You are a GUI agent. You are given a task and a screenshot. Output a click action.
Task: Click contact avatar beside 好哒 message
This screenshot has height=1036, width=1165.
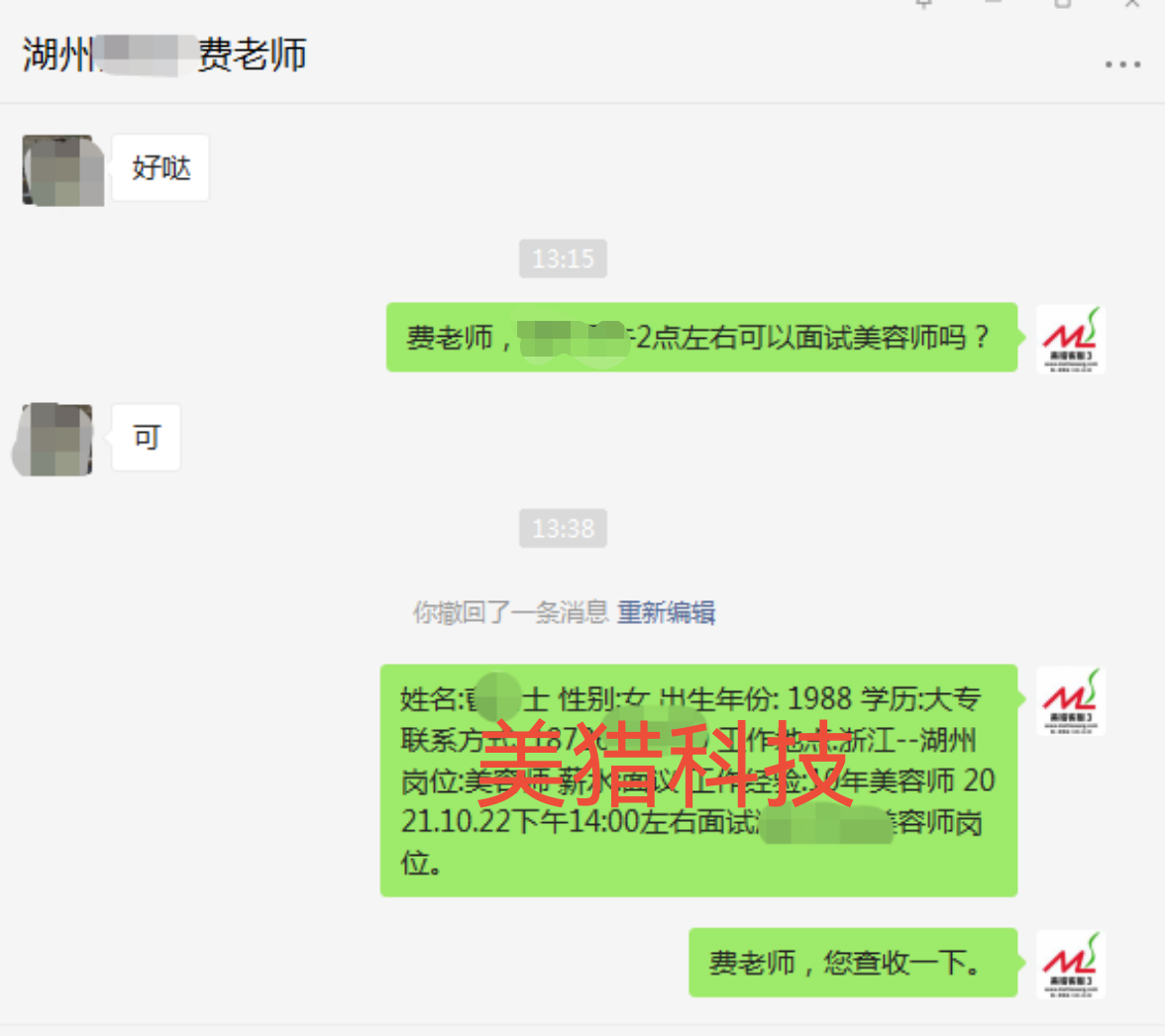click(63, 170)
